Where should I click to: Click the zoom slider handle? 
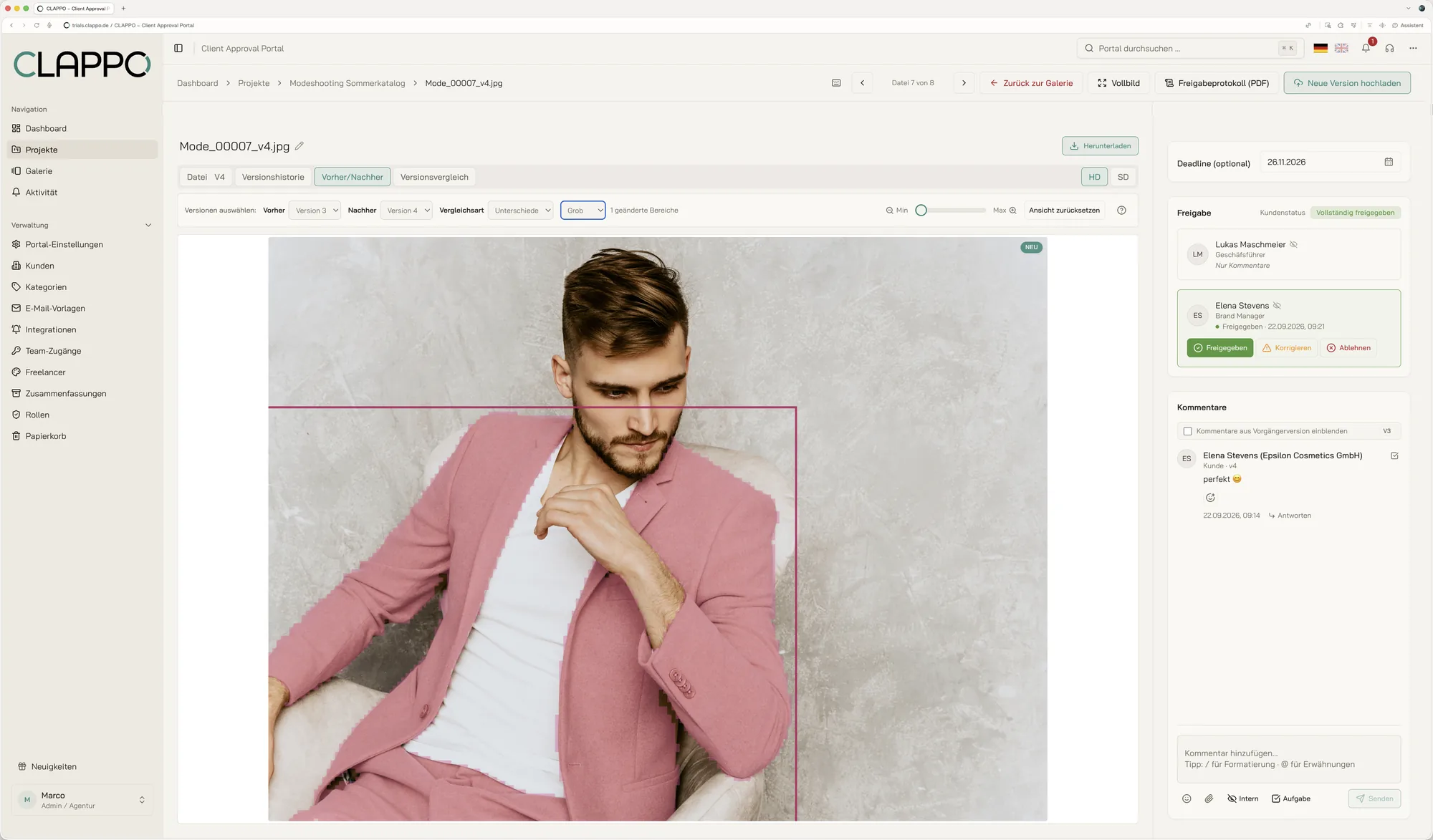click(921, 210)
